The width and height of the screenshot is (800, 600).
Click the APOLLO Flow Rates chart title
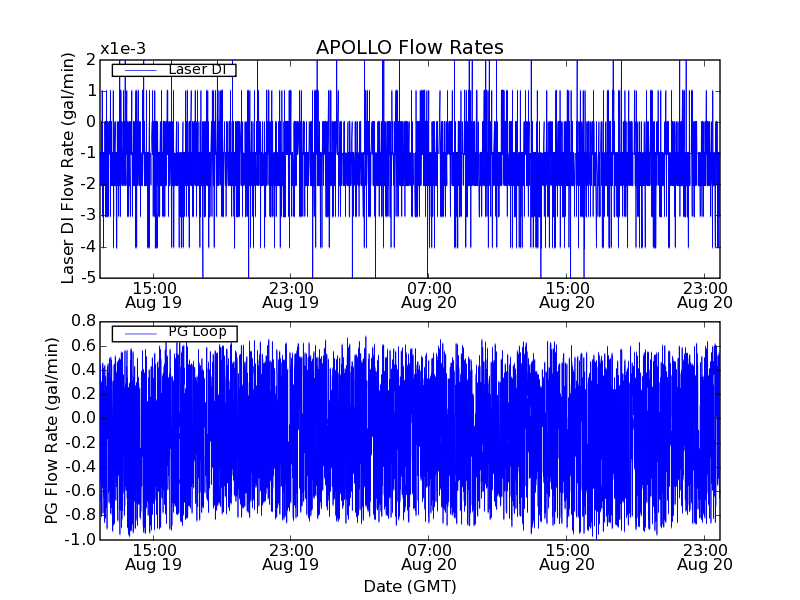pos(409,48)
